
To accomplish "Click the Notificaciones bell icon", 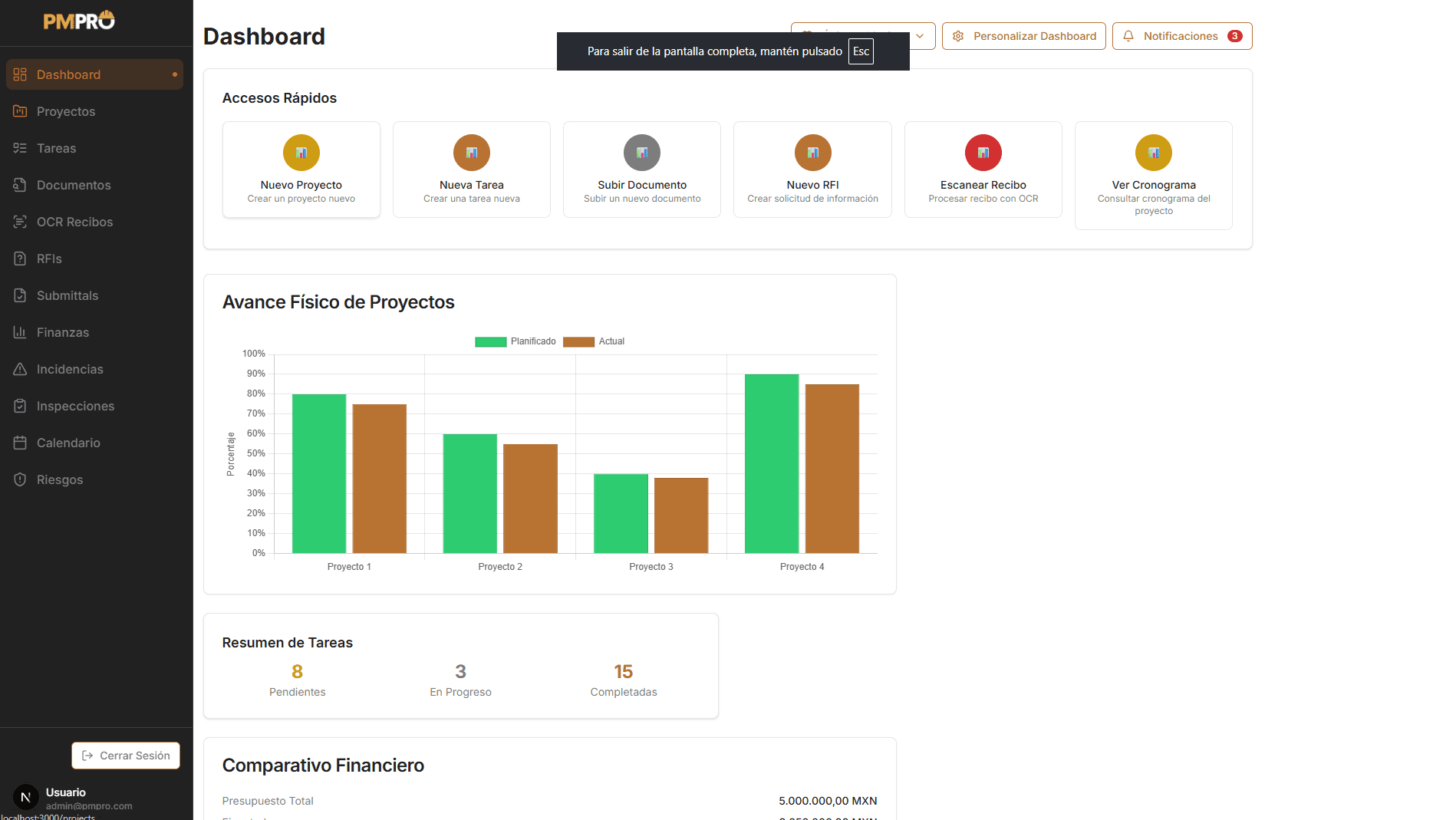I will [x=1128, y=35].
